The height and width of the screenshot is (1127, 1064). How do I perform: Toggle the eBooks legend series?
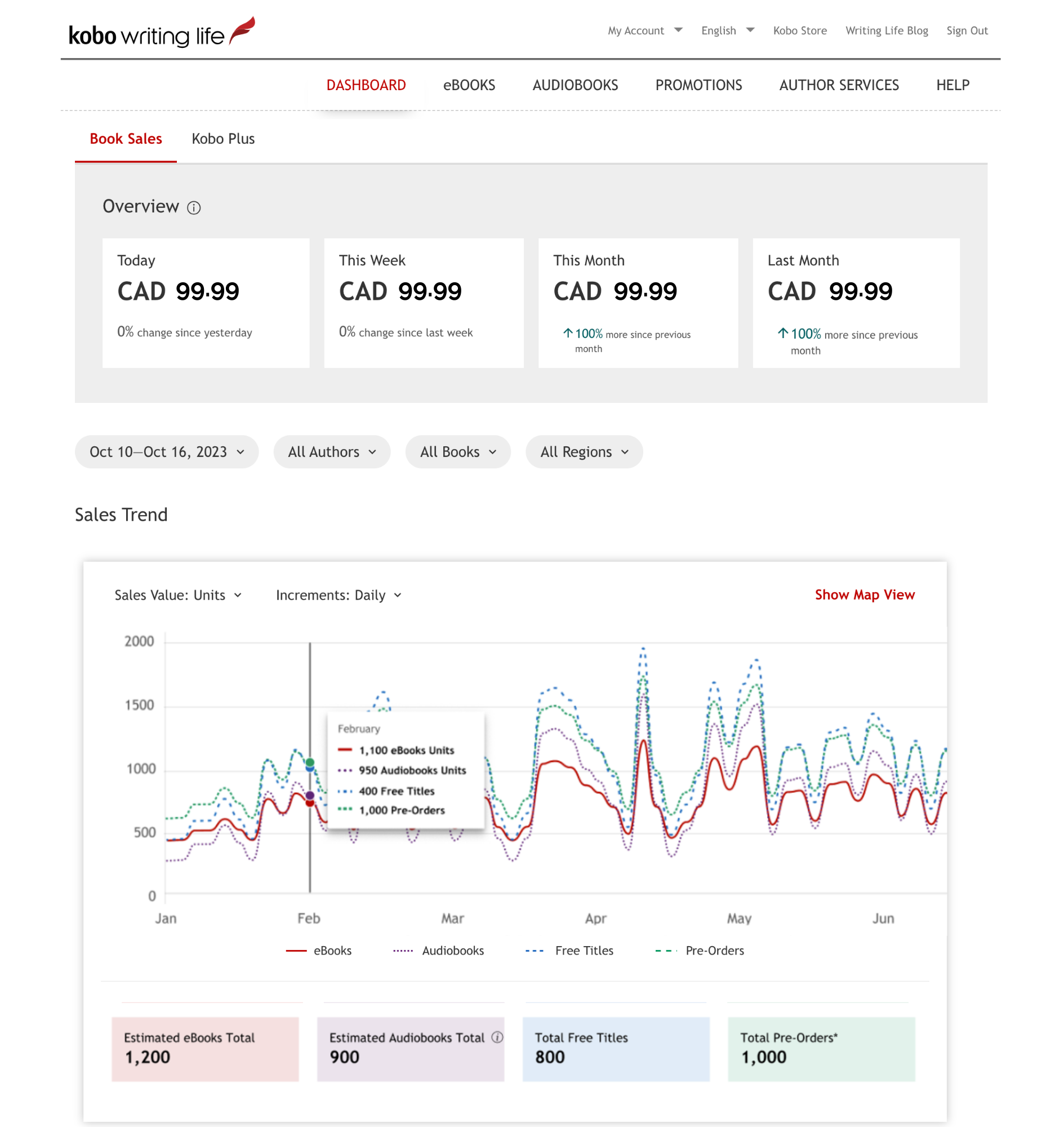[x=319, y=951]
